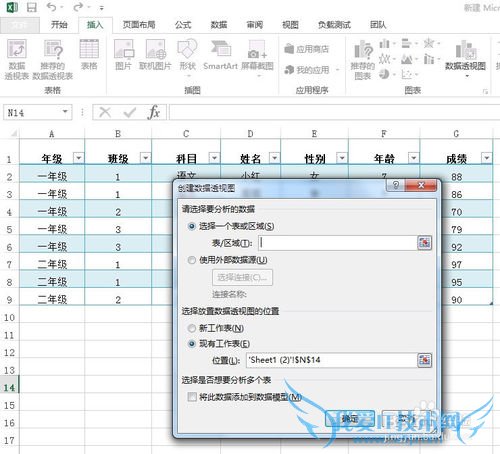Redo the last action
500x454 pixels.
(78, 7)
